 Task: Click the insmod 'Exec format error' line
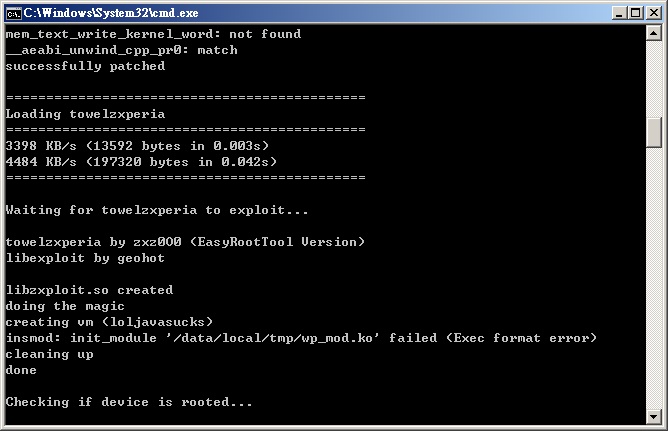coord(301,338)
